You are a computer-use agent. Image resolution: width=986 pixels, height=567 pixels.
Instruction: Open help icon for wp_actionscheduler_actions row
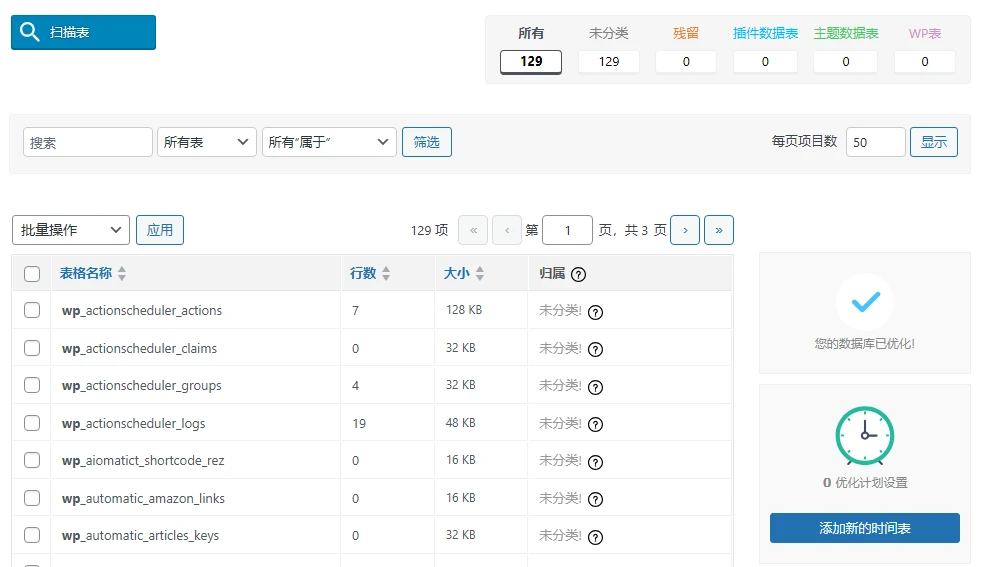tap(595, 312)
